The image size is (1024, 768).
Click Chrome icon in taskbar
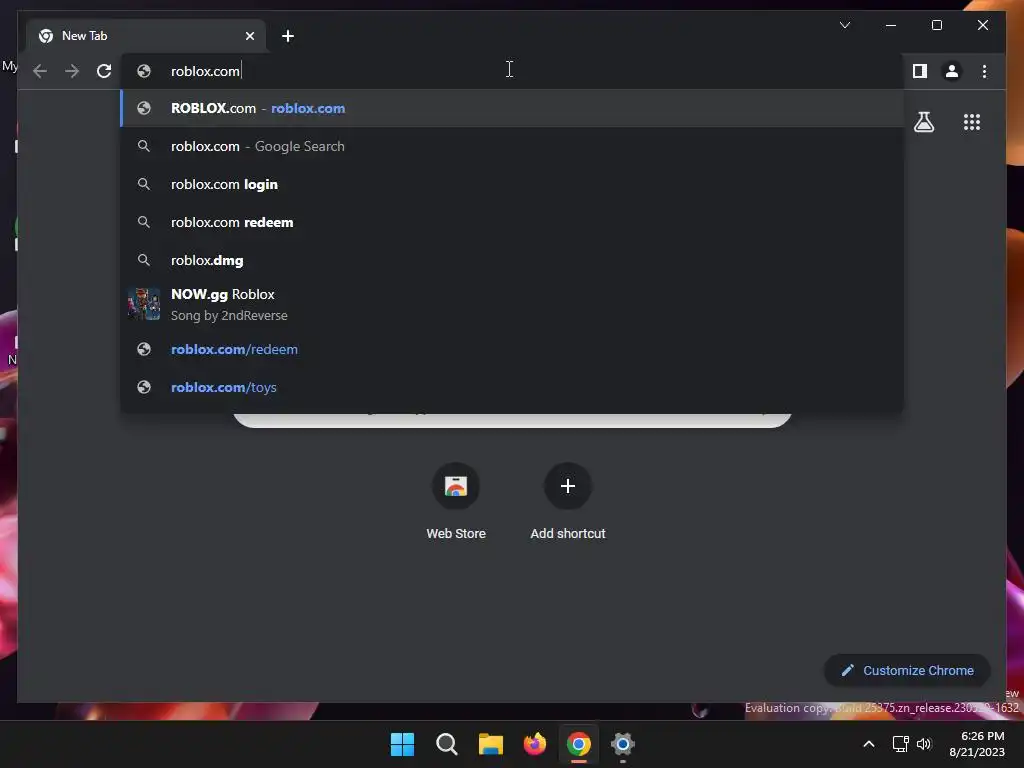point(579,744)
